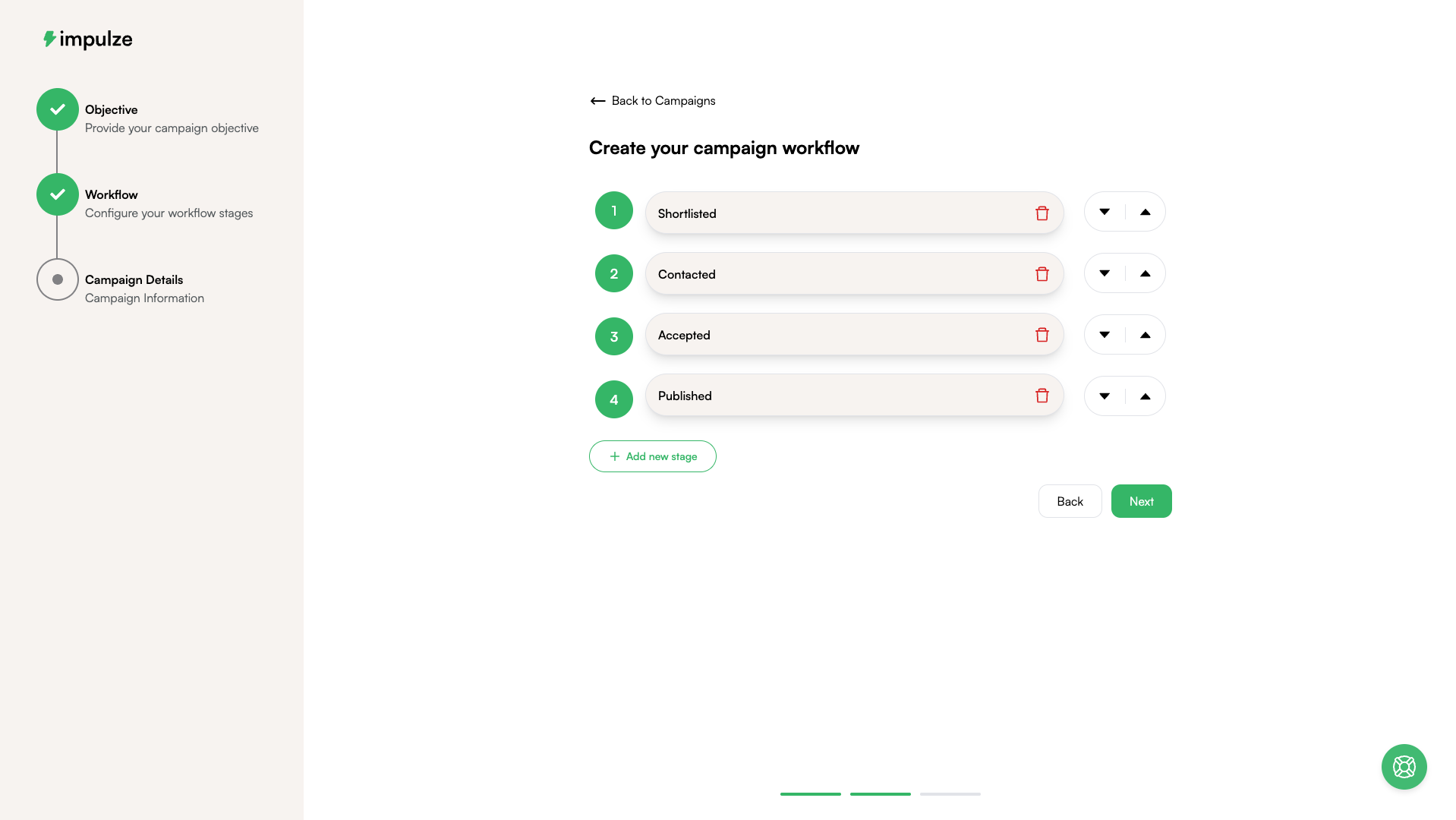Click the second progress bar segment
Viewport: 1456px width, 820px height.
coord(880,794)
